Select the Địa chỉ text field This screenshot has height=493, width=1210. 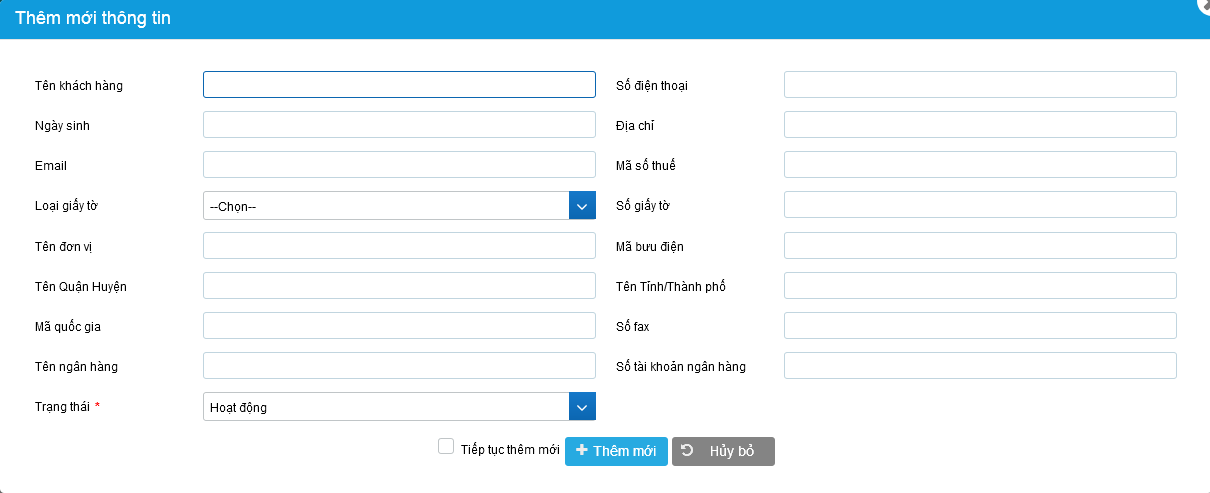(x=980, y=125)
